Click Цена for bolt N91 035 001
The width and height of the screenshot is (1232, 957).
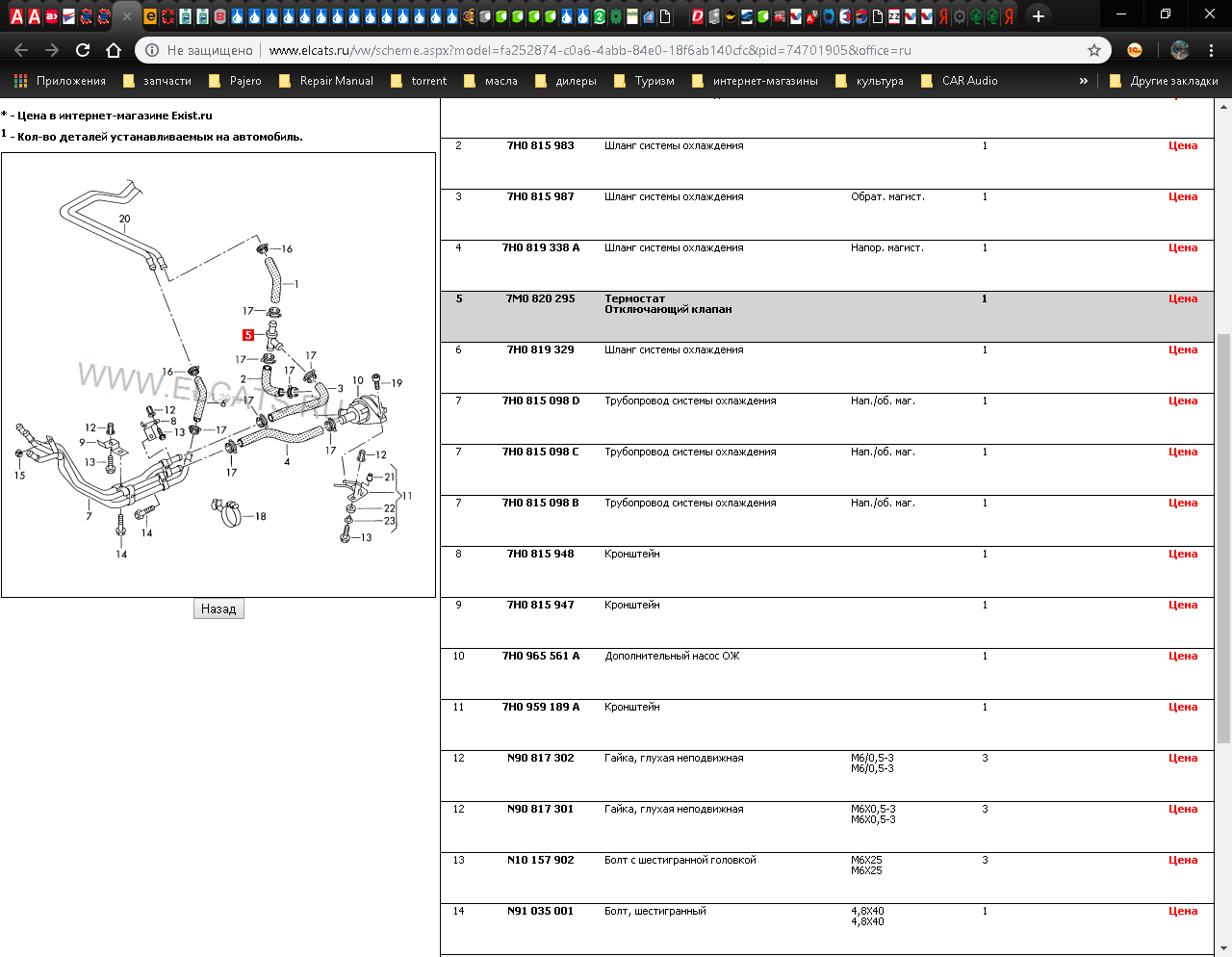coord(1183,911)
